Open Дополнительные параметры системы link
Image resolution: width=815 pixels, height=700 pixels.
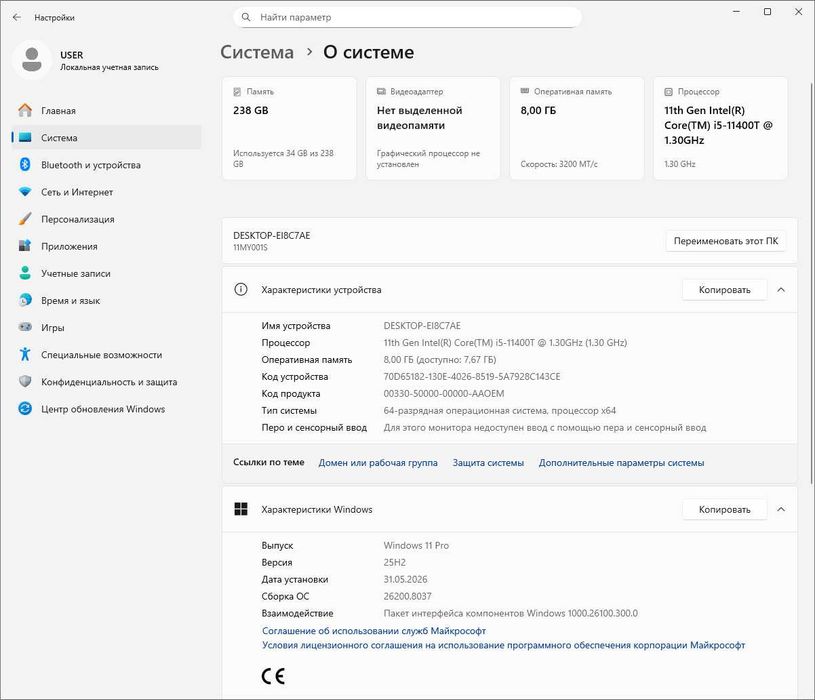tap(621, 463)
